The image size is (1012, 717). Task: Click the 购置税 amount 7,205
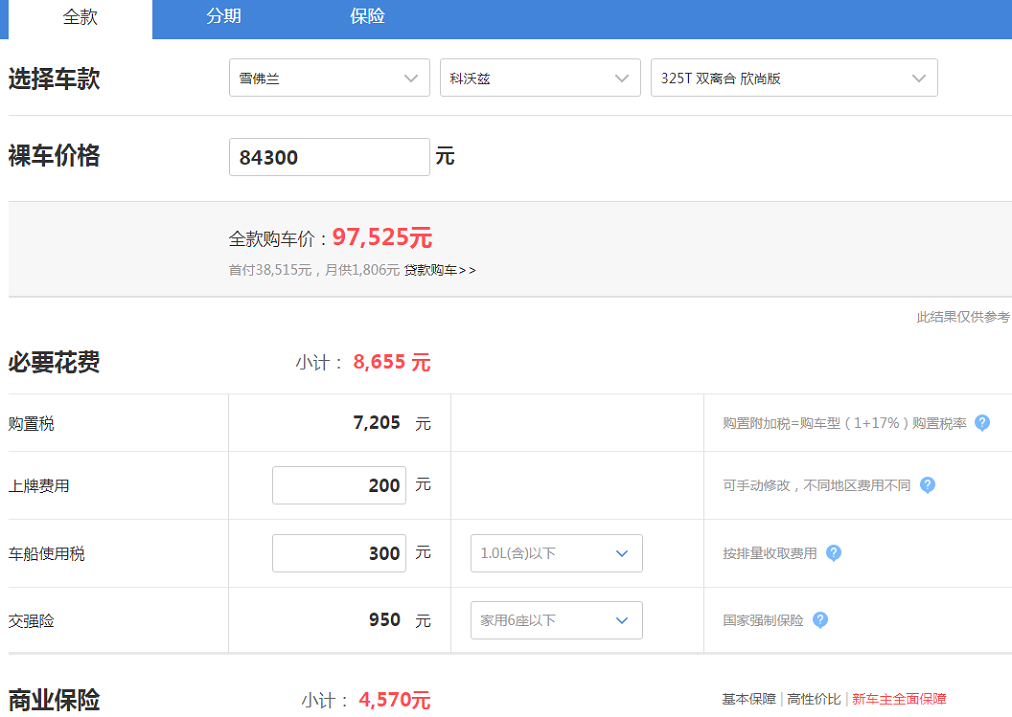click(376, 423)
